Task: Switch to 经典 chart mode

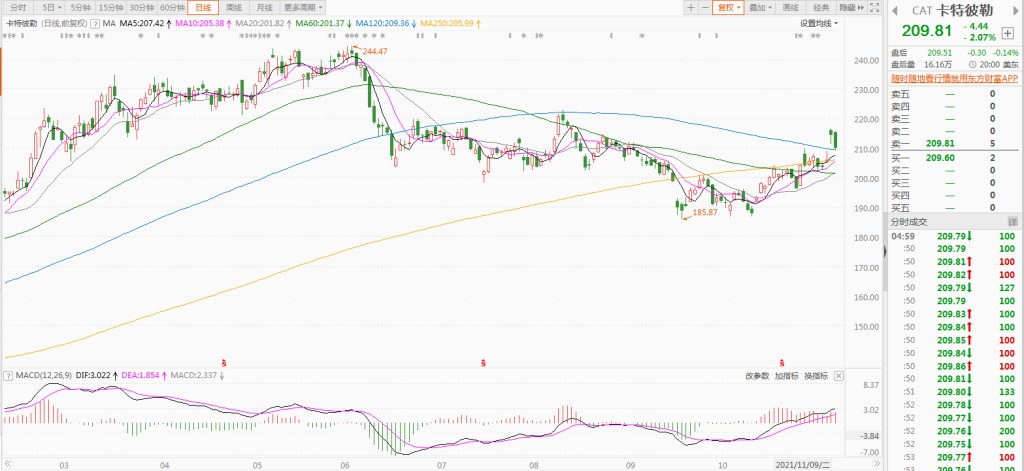Action: (821, 7)
